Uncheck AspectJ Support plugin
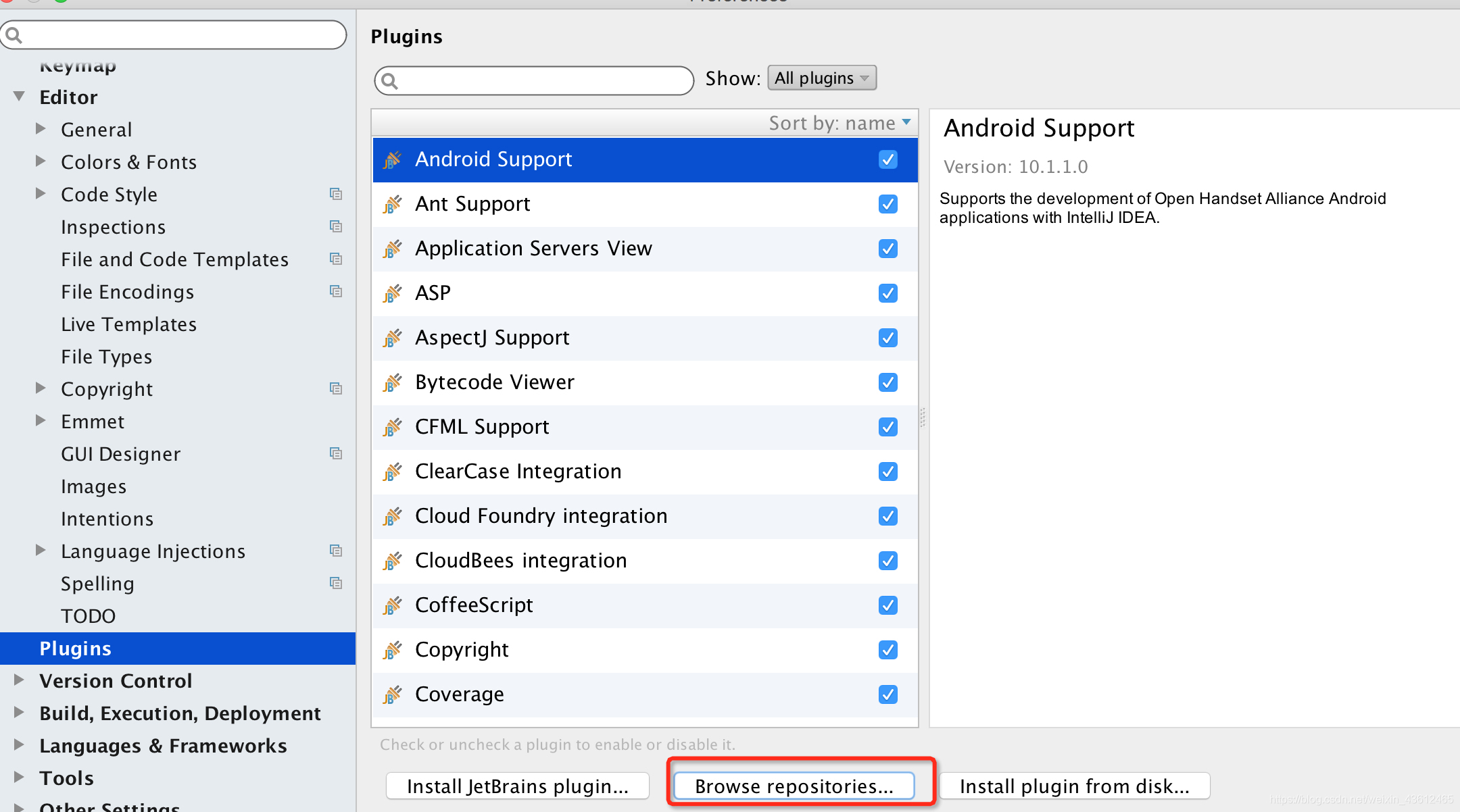 888,338
